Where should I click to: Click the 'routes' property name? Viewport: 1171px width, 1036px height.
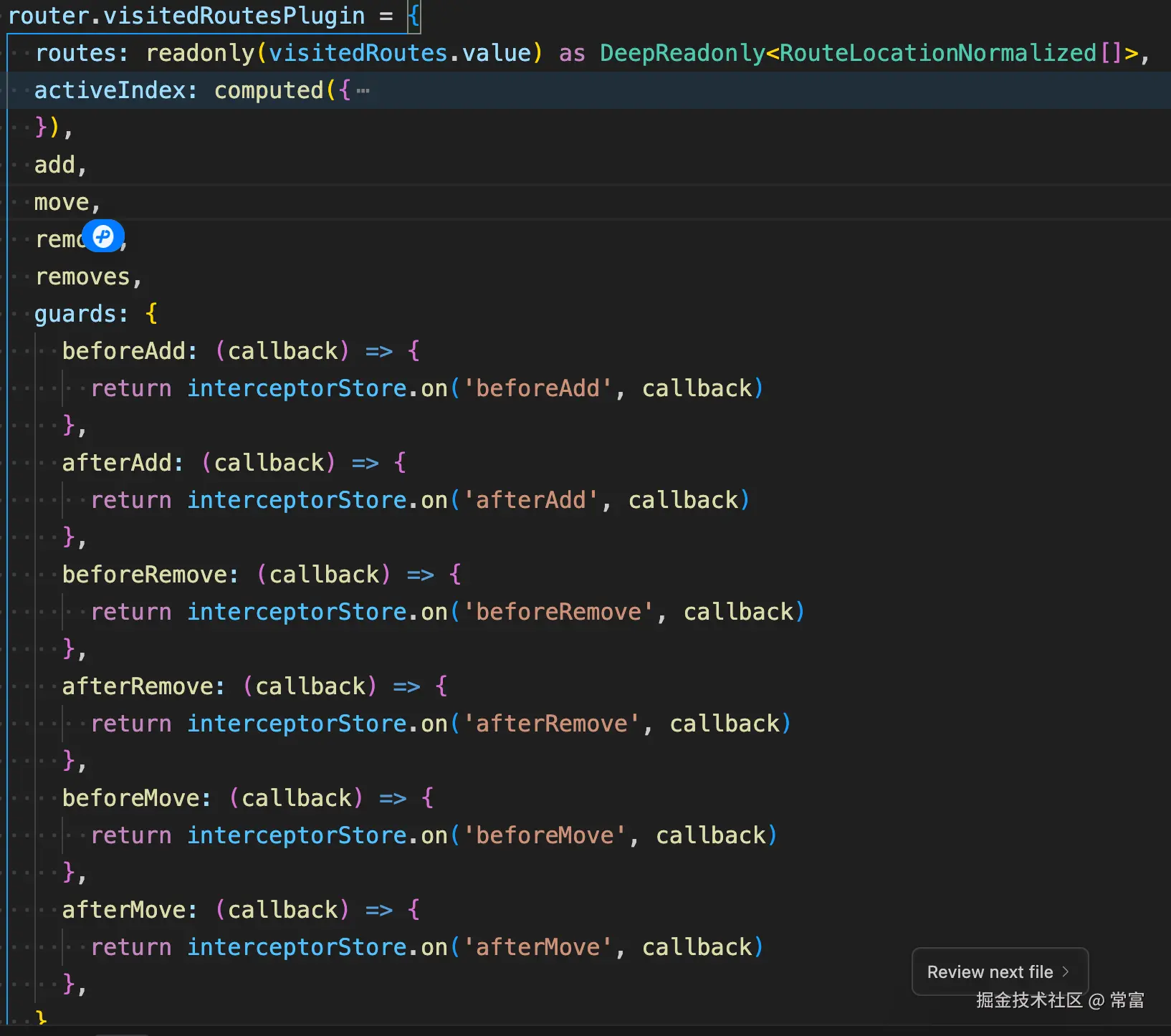[75, 53]
